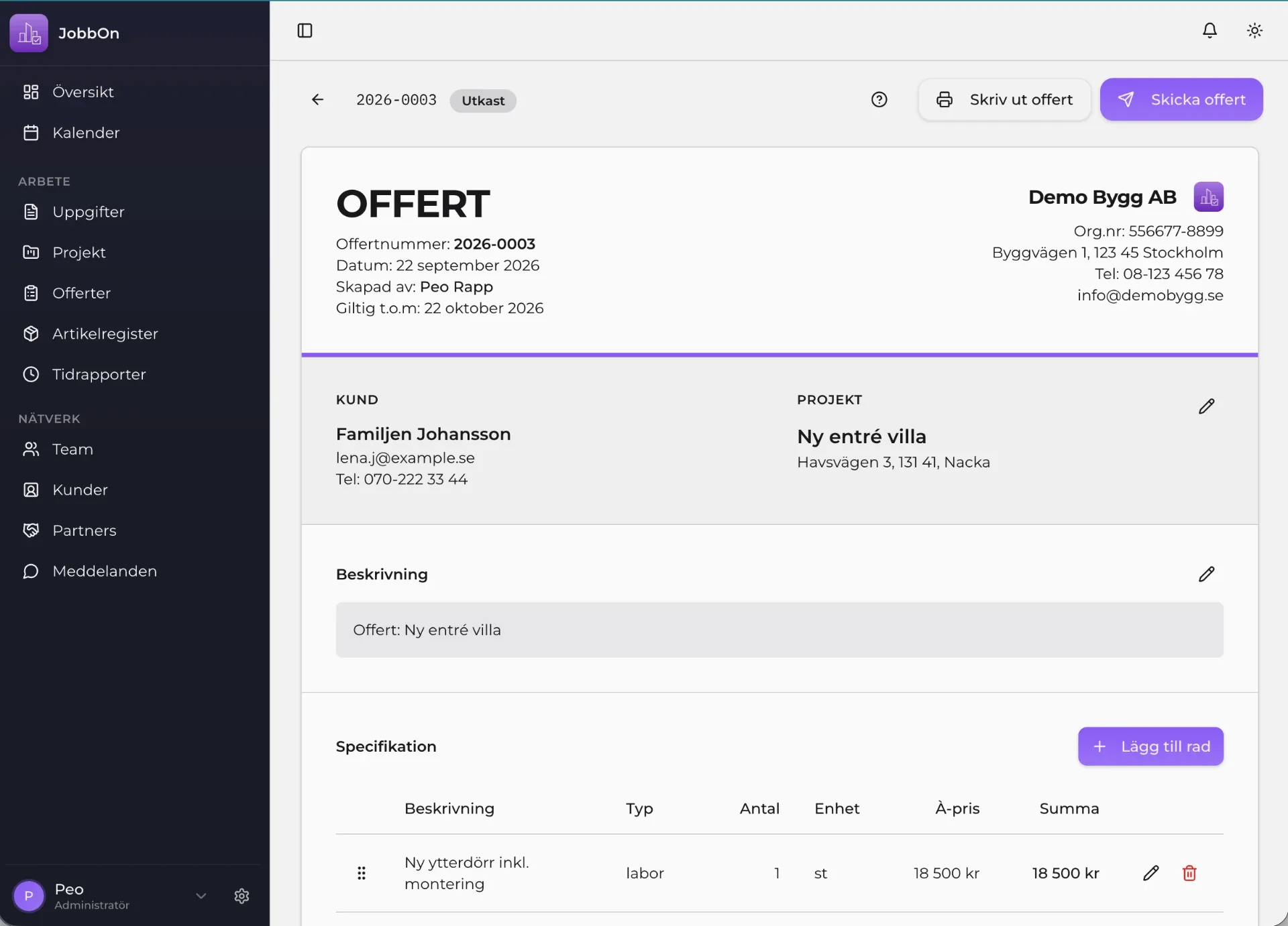Grab the drag handle of Ny ytterdörr row
Screen dimensions: 1288x926
click(x=362, y=873)
